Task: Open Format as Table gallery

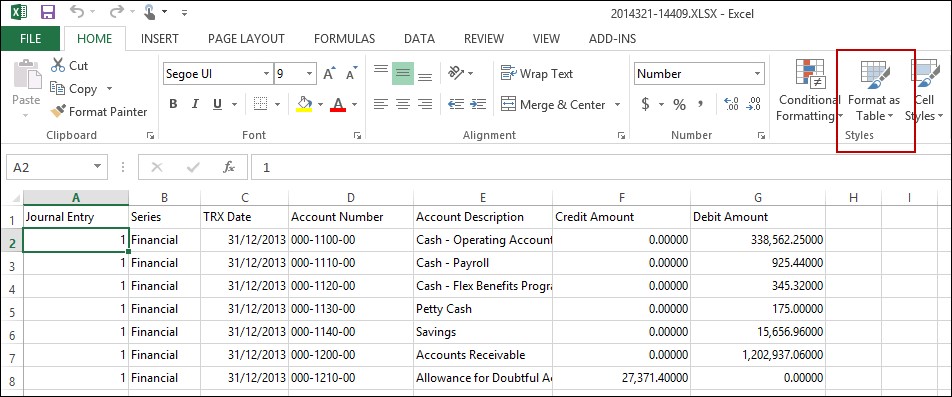Action: [874, 91]
